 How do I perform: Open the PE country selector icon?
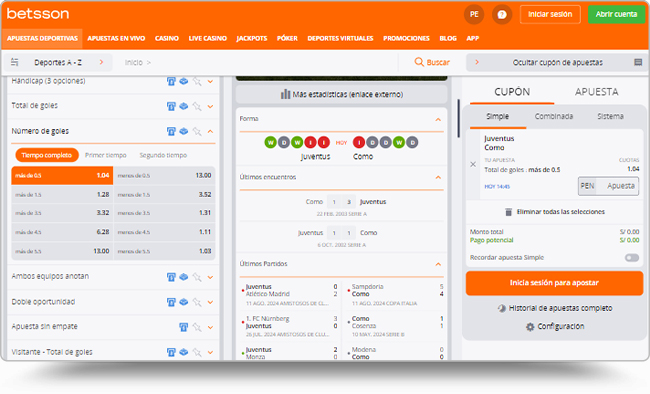pyautogui.click(x=474, y=15)
